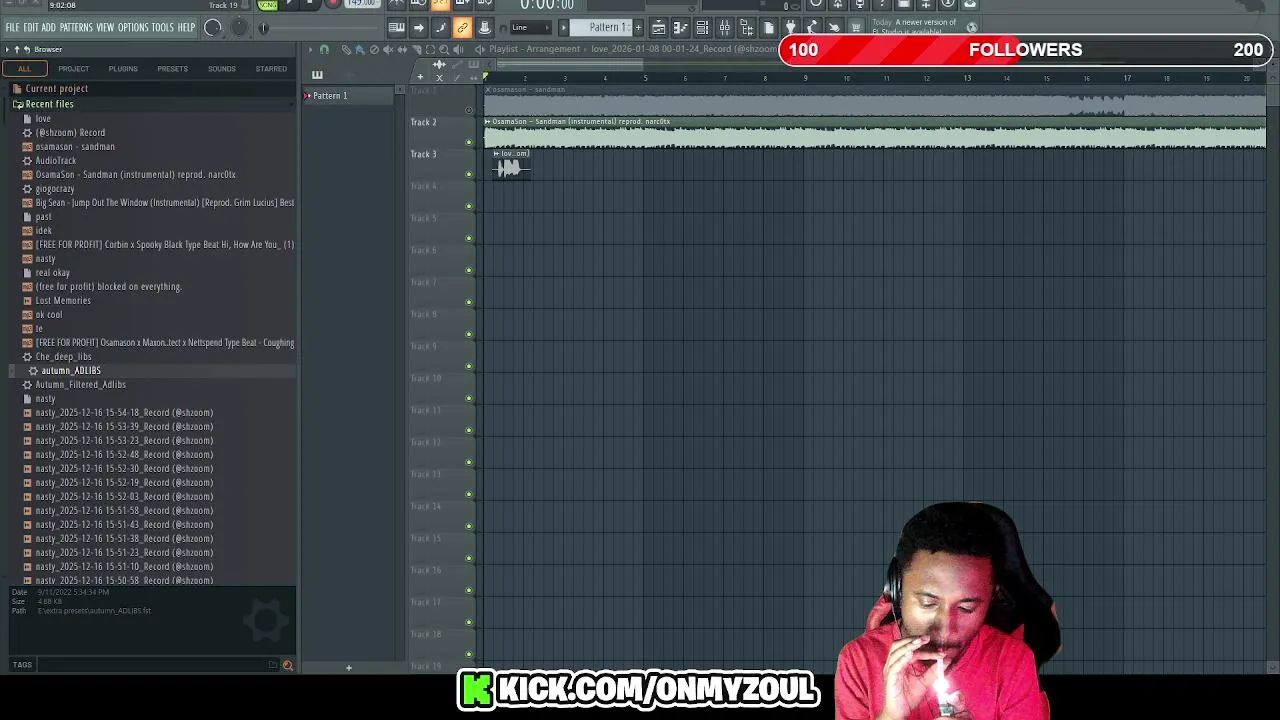Select the playlist Slip tool

coord(401,49)
